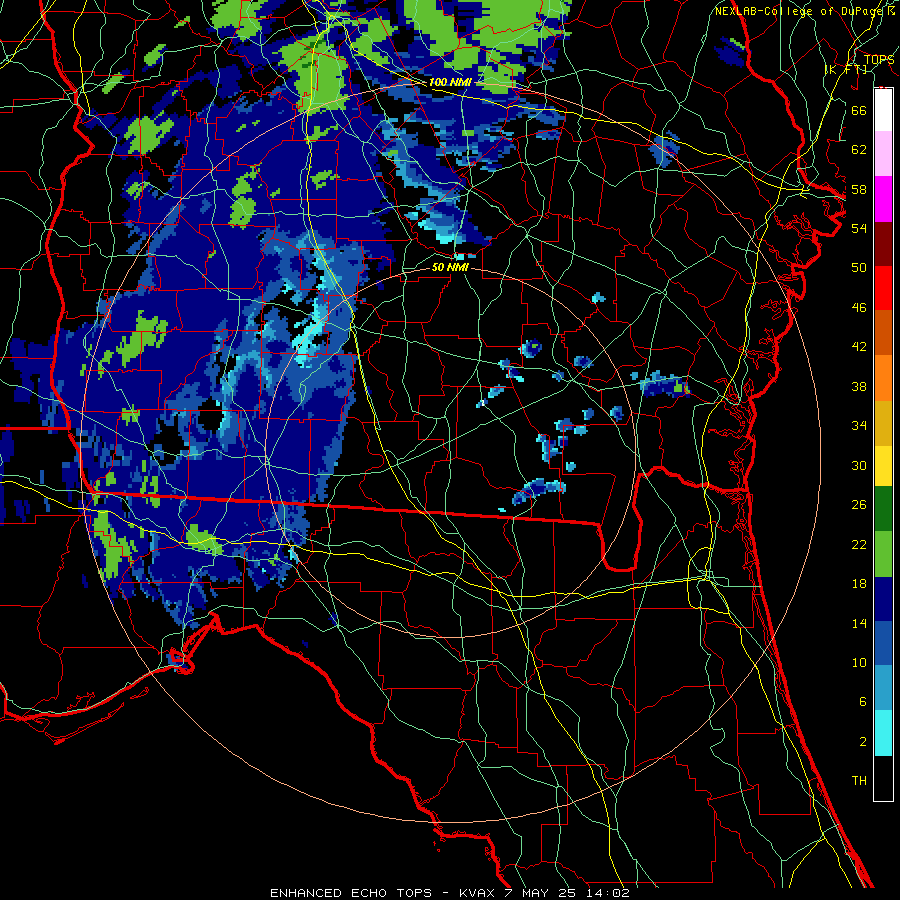Click the '50 NMI' range ring label

point(450,267)
